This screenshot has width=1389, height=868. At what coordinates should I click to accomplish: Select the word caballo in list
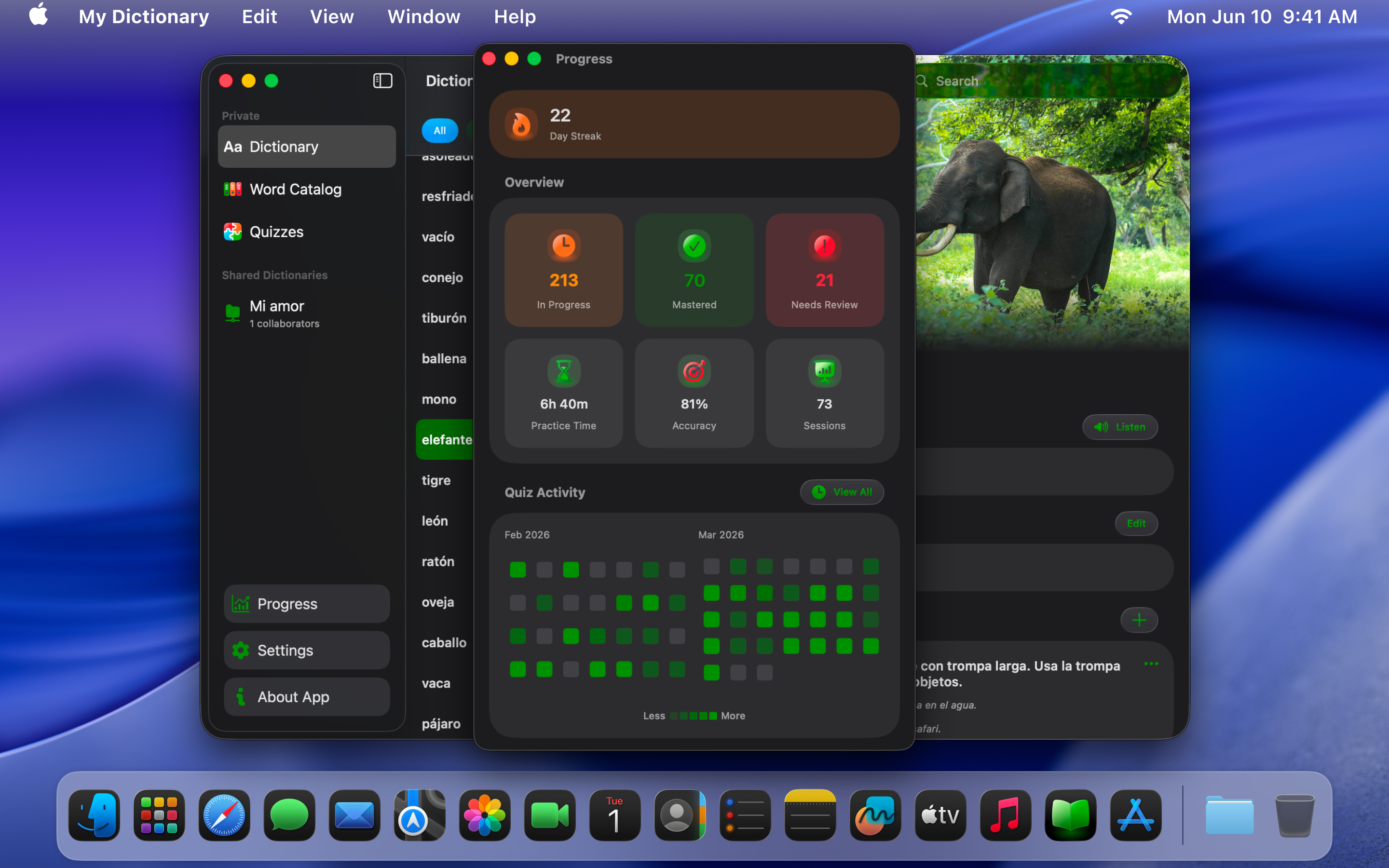pyautogui.click(x=444, y=642)
